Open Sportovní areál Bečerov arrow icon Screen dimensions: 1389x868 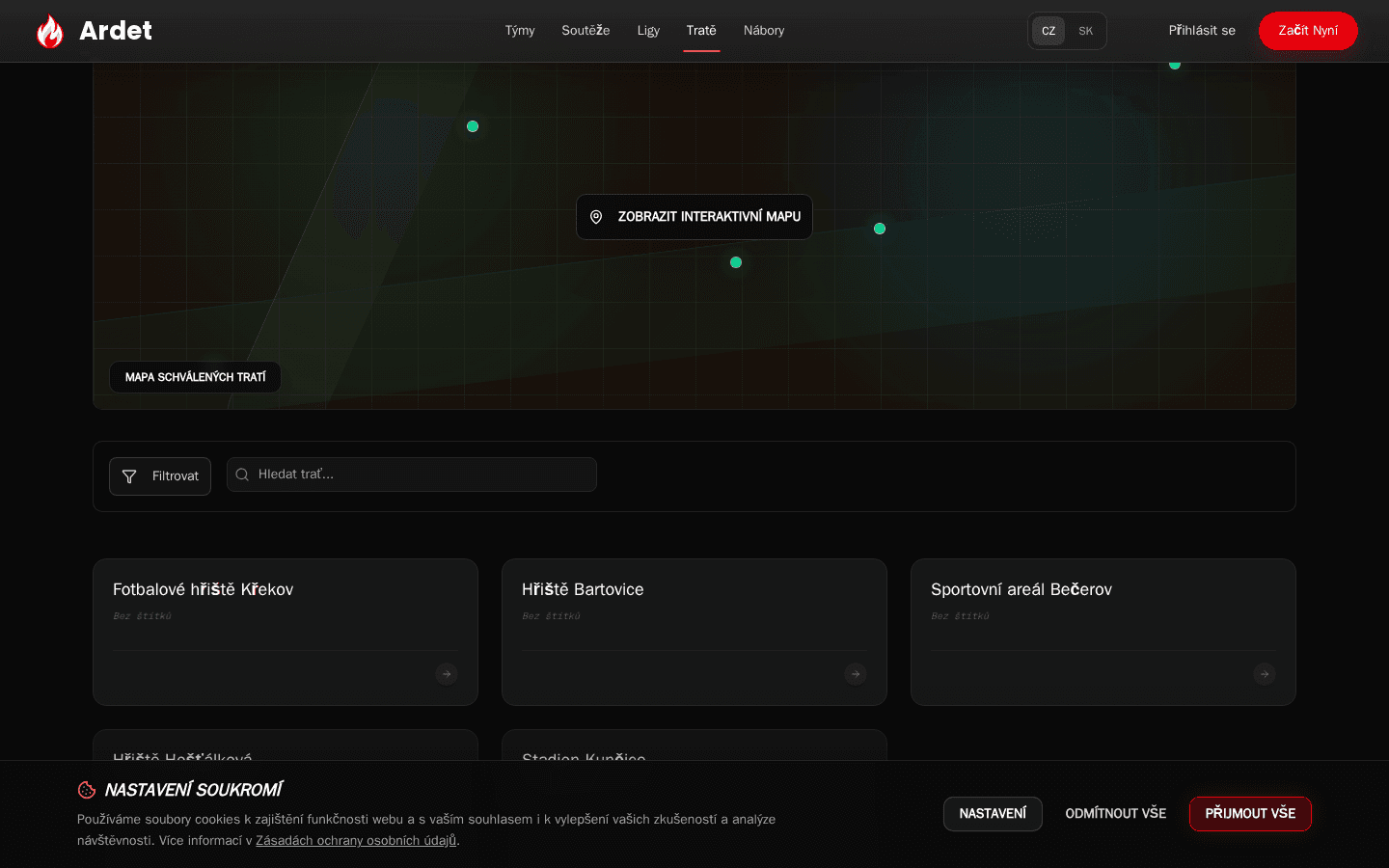1265,674
